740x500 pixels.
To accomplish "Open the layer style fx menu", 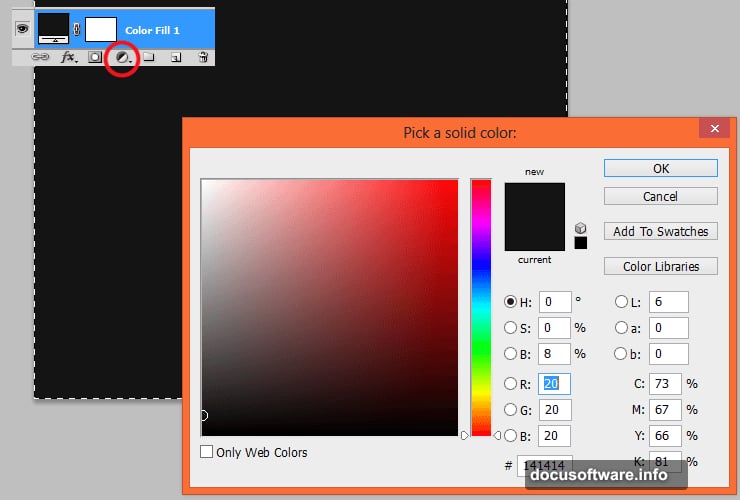I will (69, 58).
